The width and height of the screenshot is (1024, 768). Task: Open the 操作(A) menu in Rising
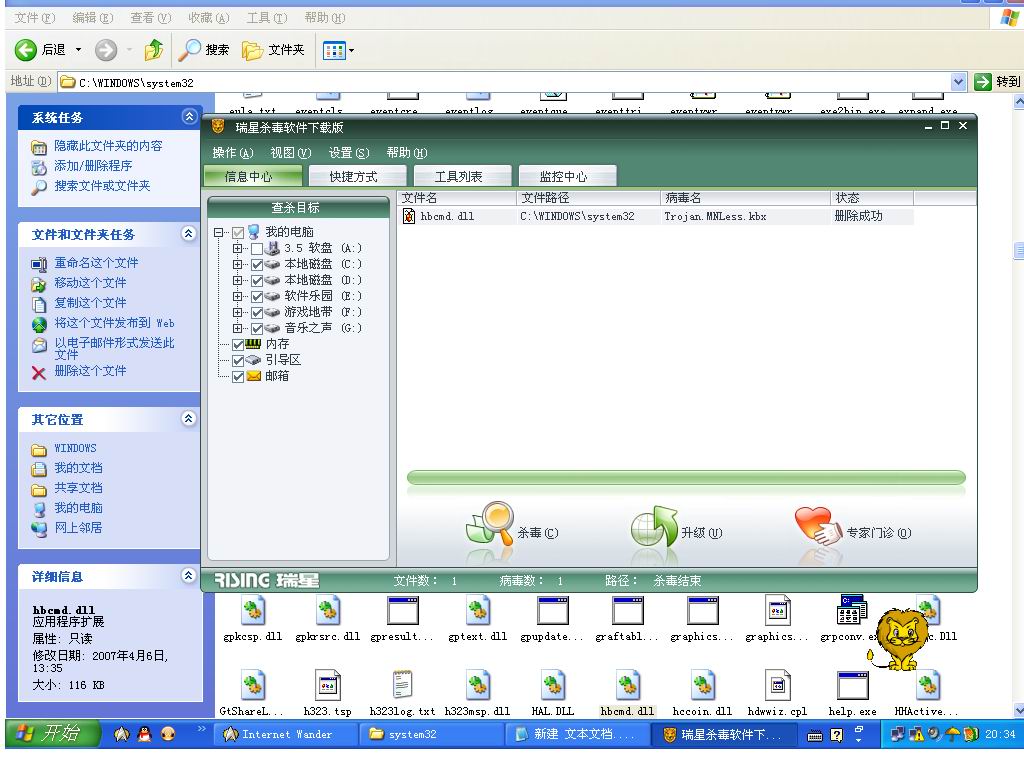232,153
